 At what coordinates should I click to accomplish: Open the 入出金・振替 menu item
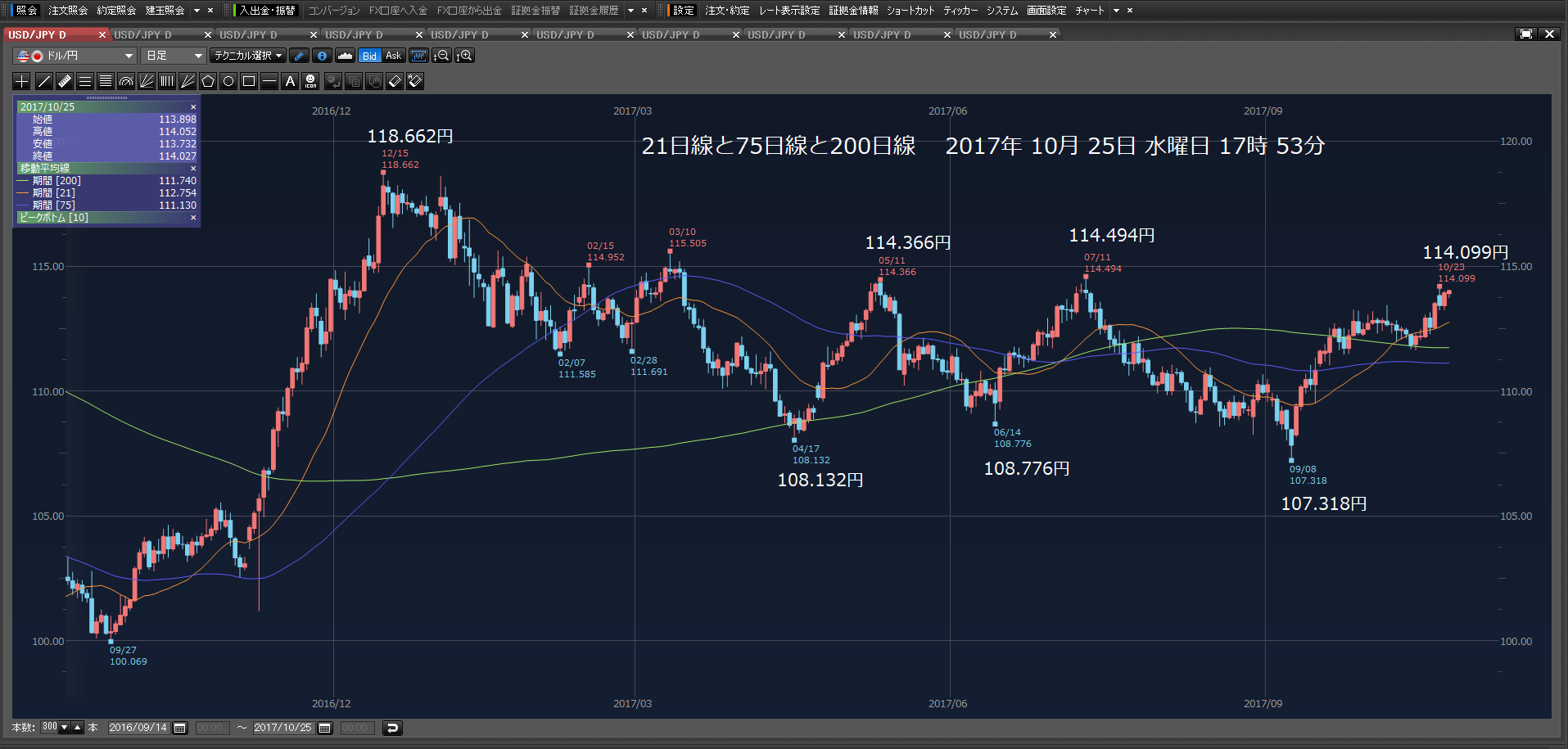tap(268, 11)
